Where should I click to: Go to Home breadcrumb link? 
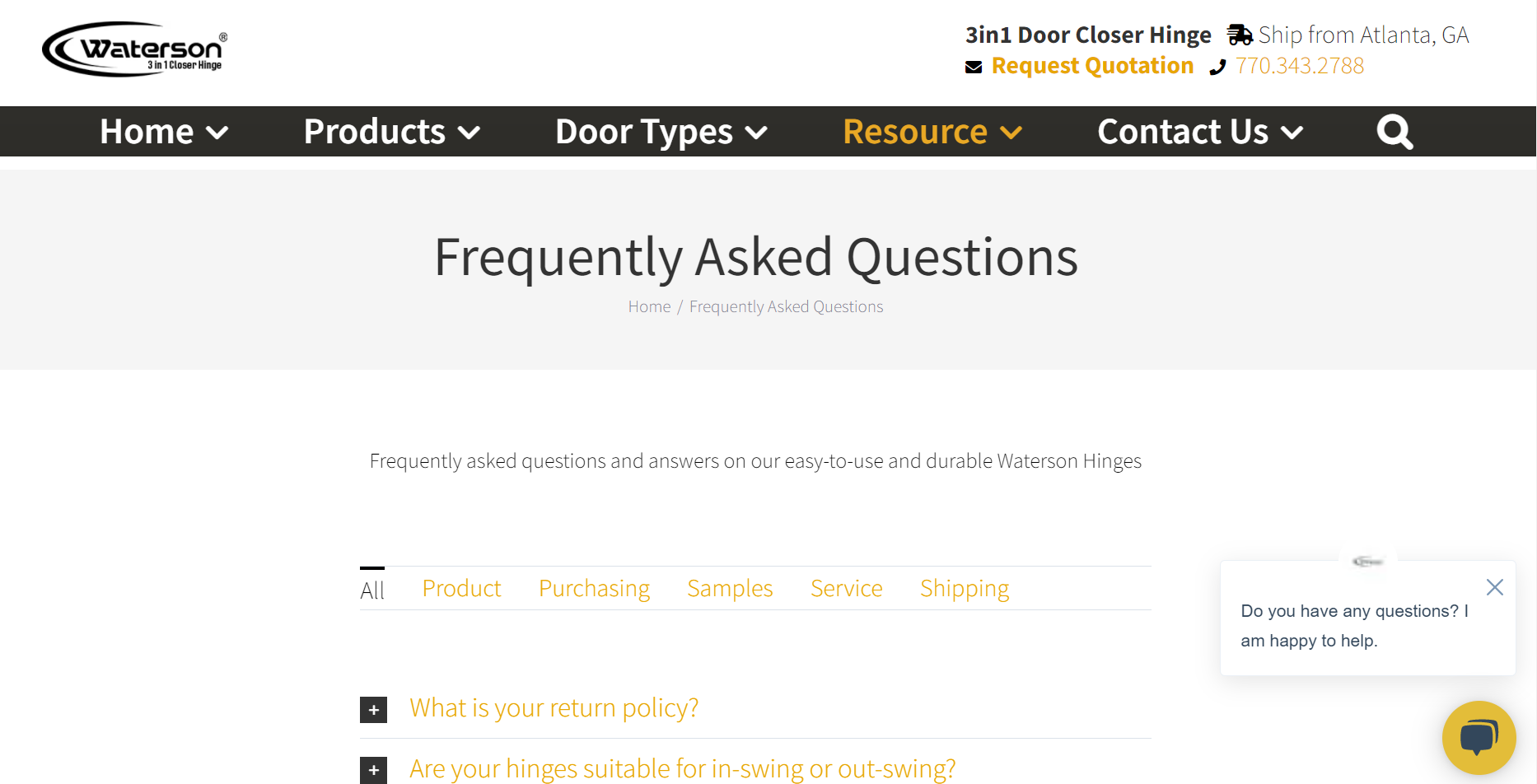(649, 306)
